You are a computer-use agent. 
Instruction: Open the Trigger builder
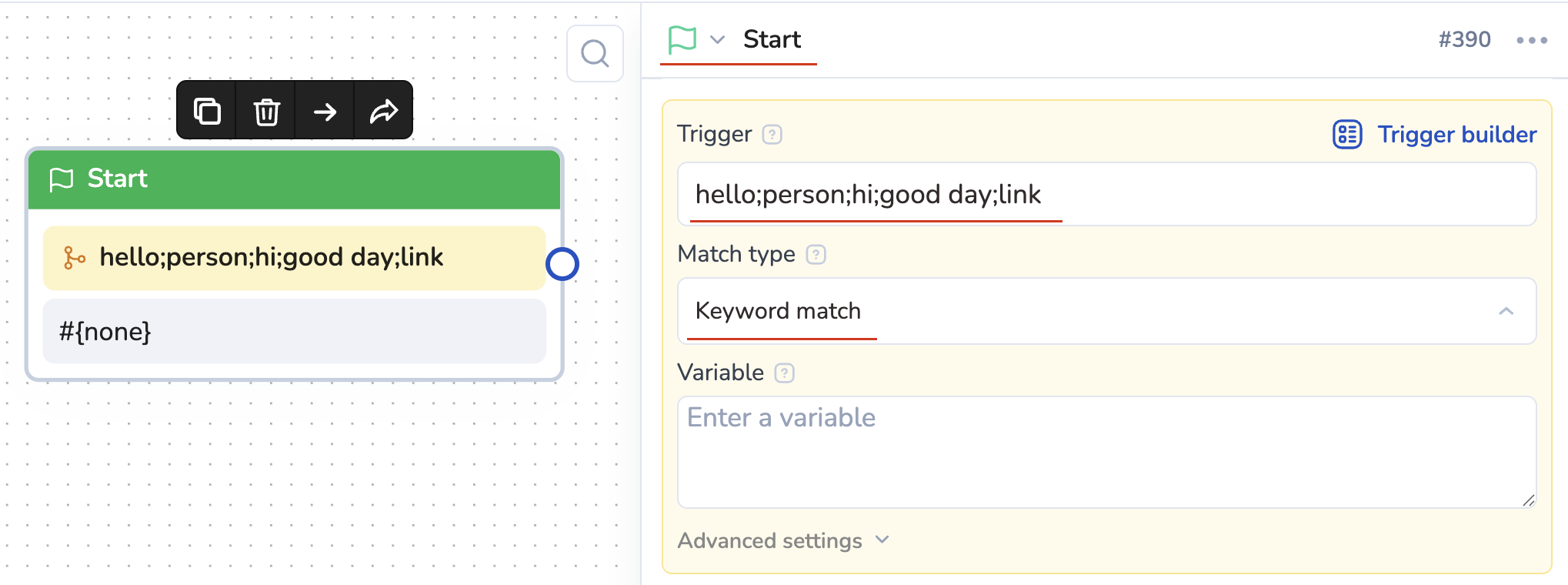(1434, 135)
